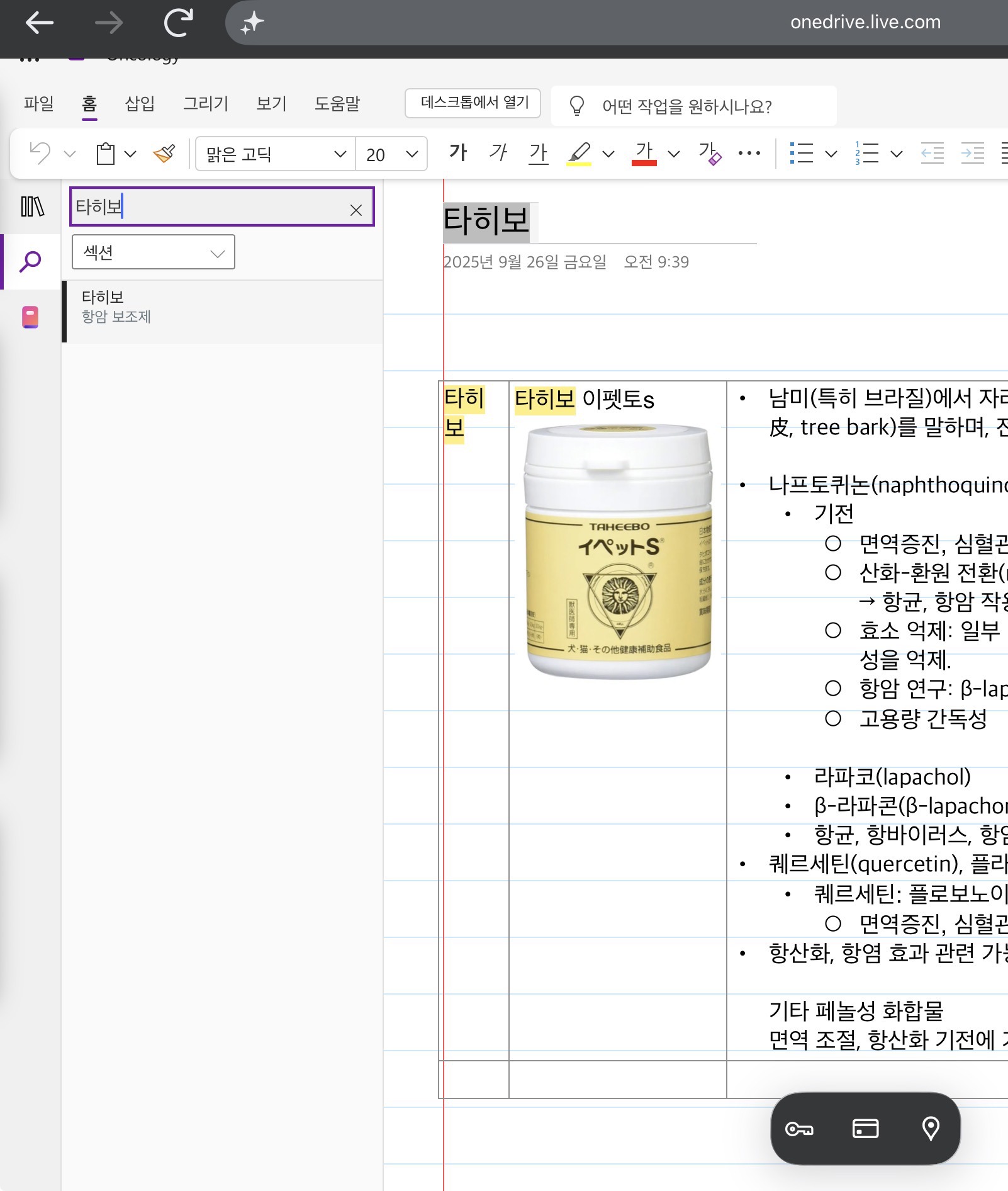This screenshot has height=1191, width=1008.
Task: Switch to the 보기 tab
Action: 271,103
